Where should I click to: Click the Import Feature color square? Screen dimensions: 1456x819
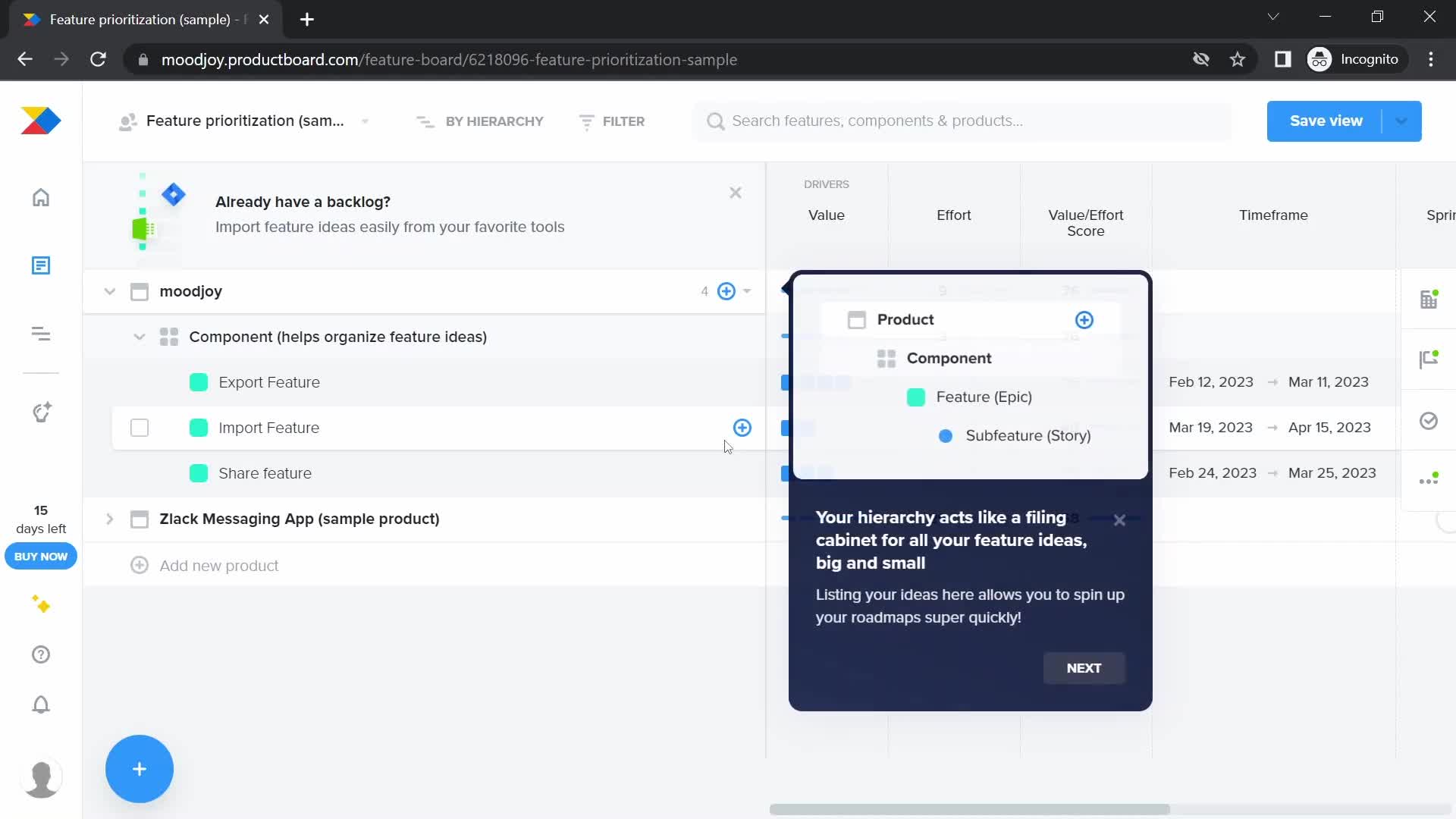tap(199, 428)
